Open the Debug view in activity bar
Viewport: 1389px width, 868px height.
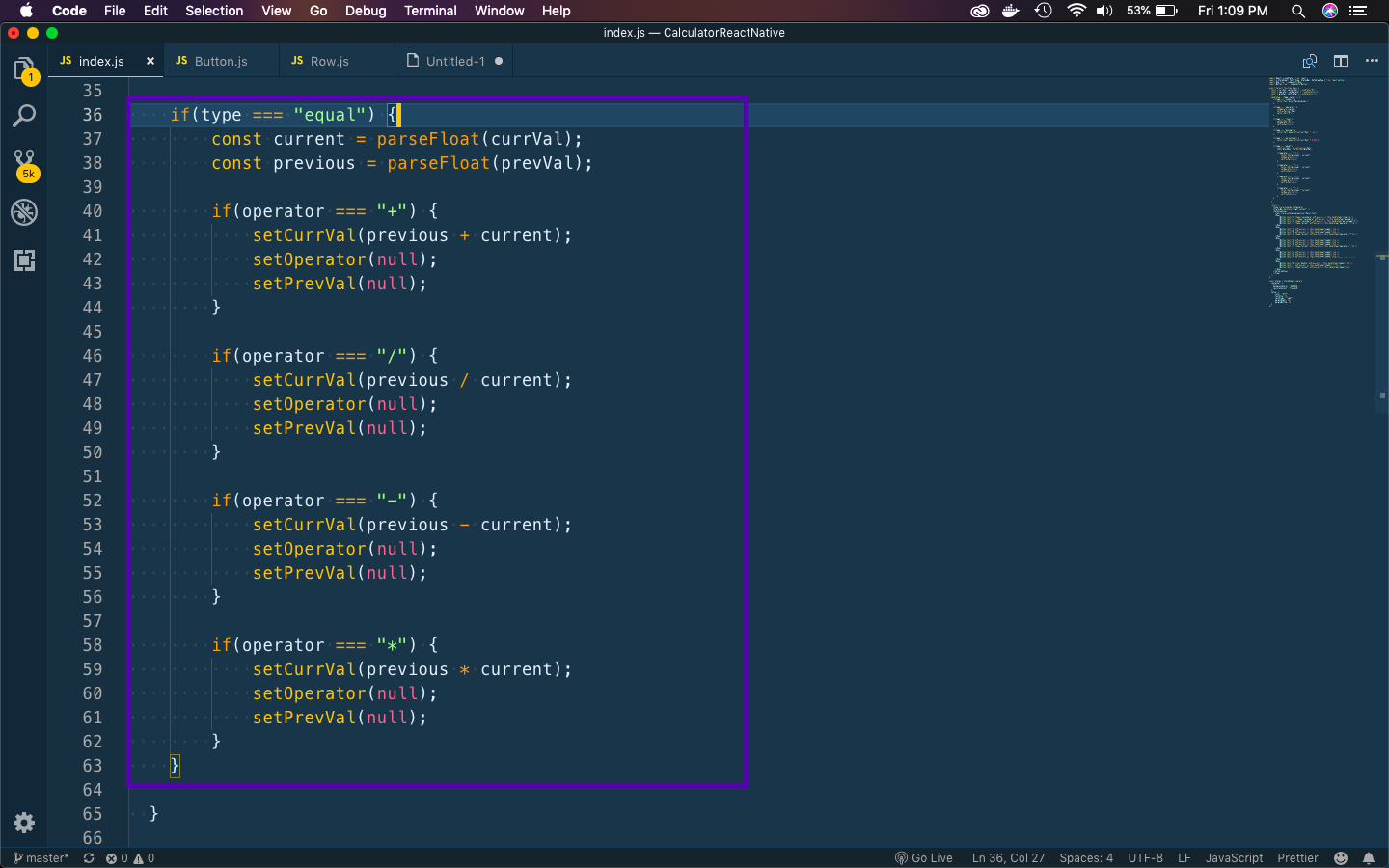tap(24, 212)
